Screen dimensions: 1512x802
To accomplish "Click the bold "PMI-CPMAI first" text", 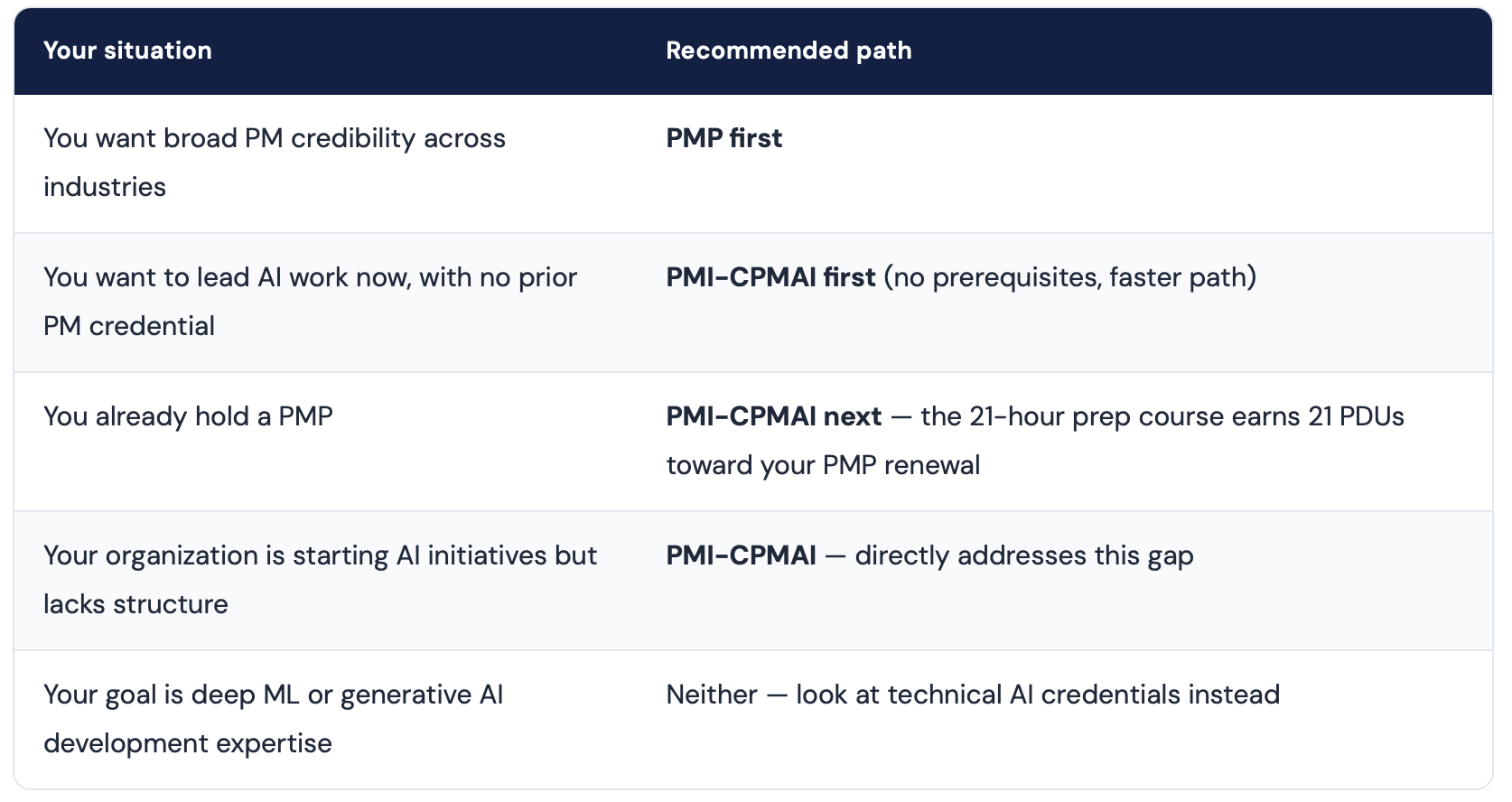I will click(770, 277).
